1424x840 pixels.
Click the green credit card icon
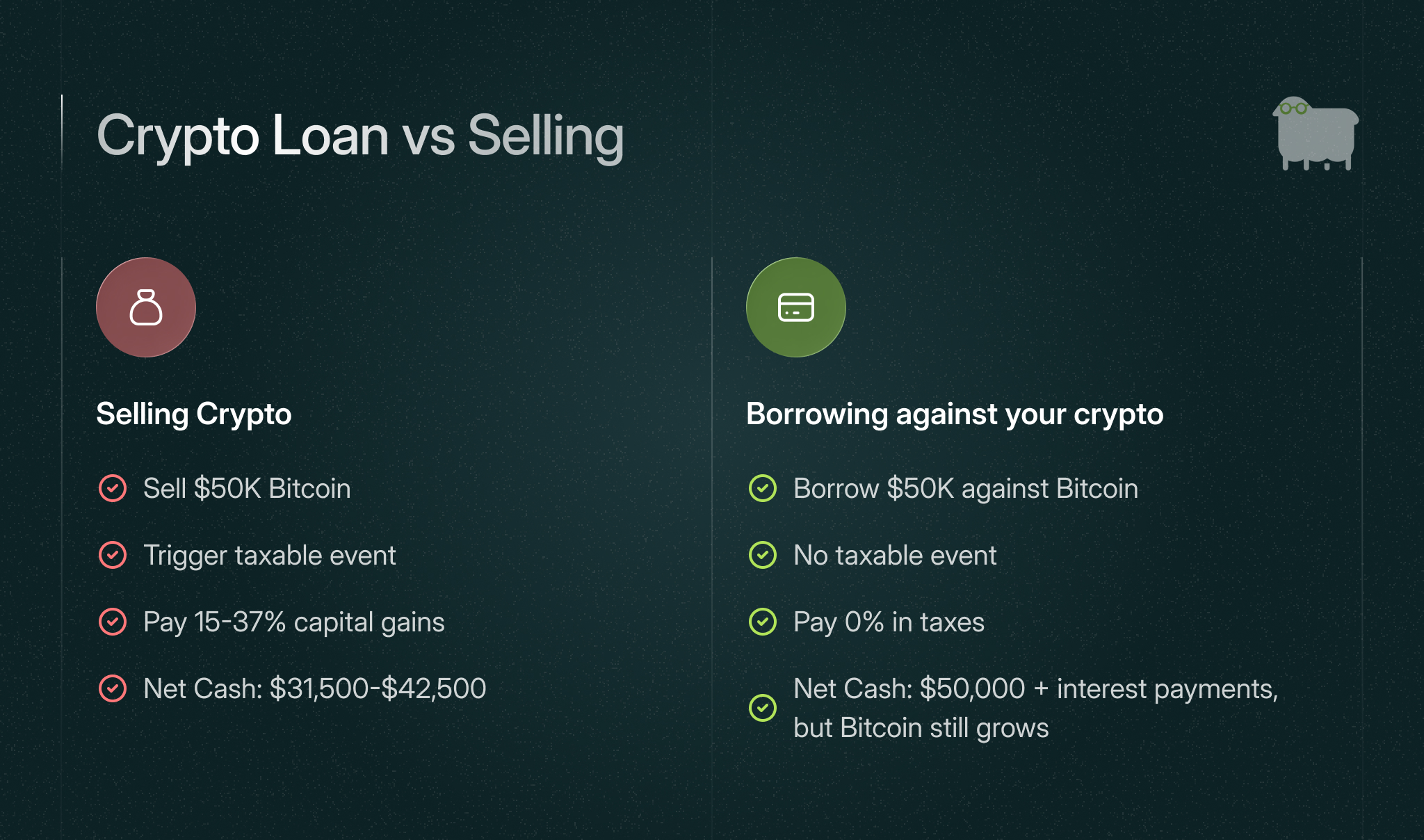[795, 307]
